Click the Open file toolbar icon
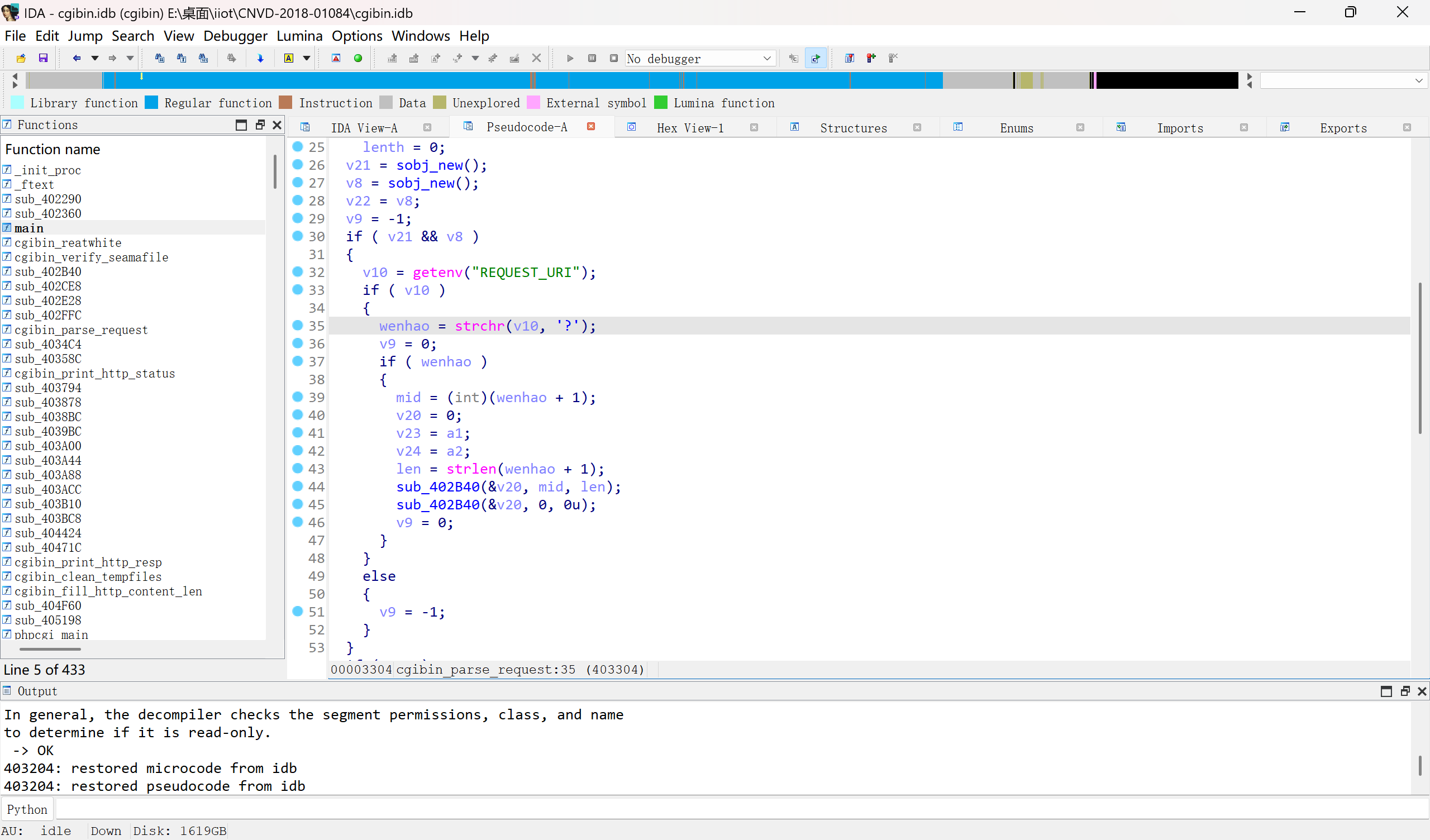 point(21,58)
